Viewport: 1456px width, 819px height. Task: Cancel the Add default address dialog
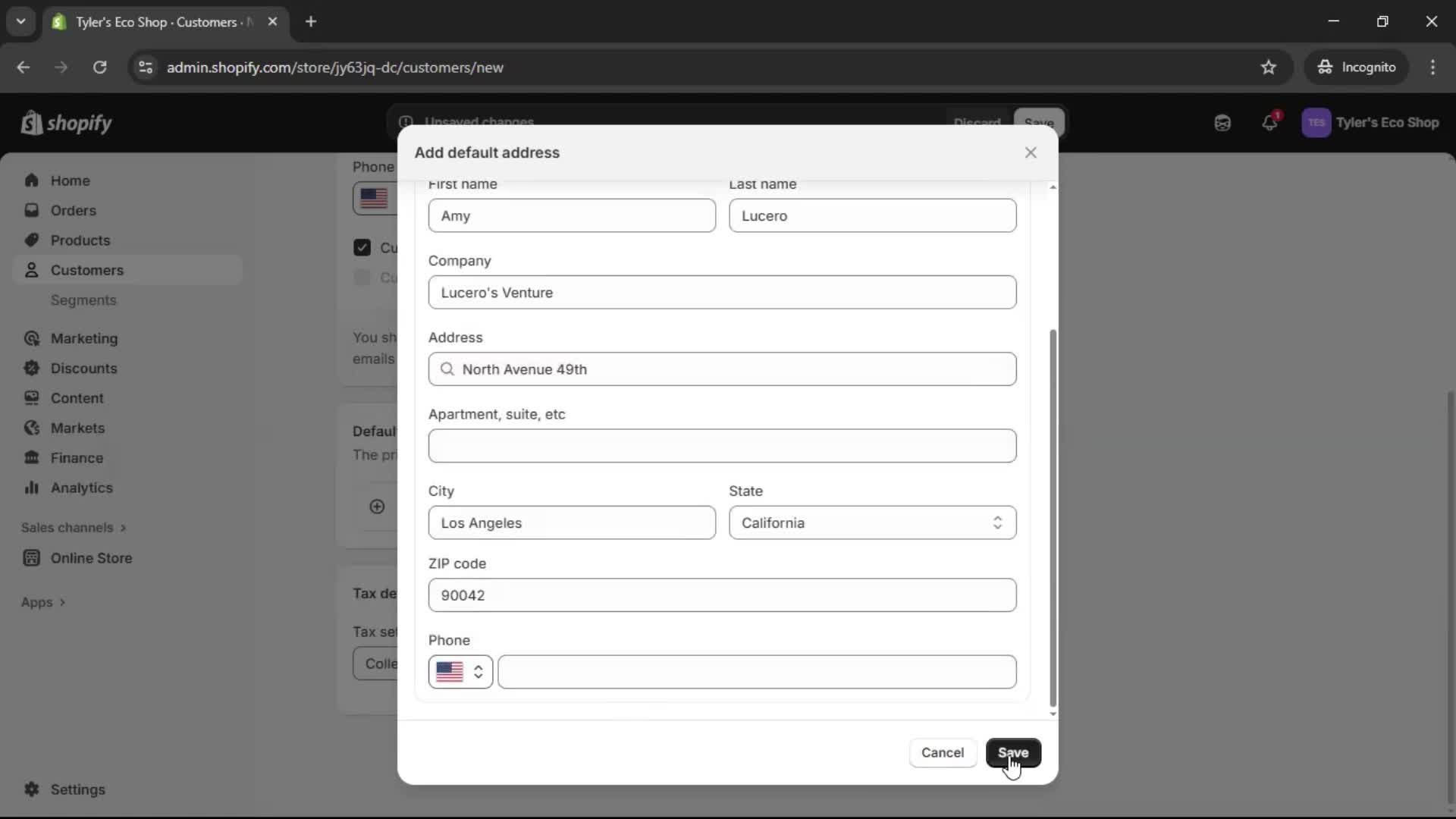click(942, 753)
